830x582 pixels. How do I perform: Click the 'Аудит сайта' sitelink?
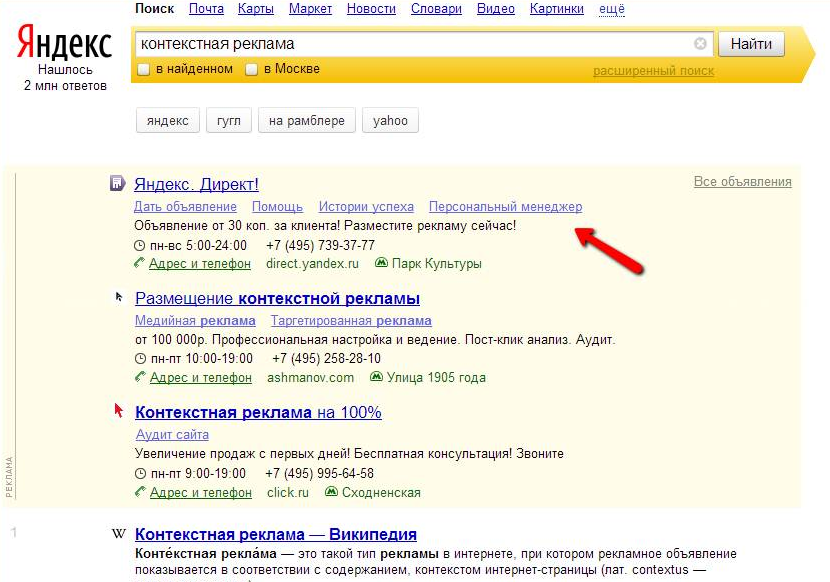[x=172, y=434]
